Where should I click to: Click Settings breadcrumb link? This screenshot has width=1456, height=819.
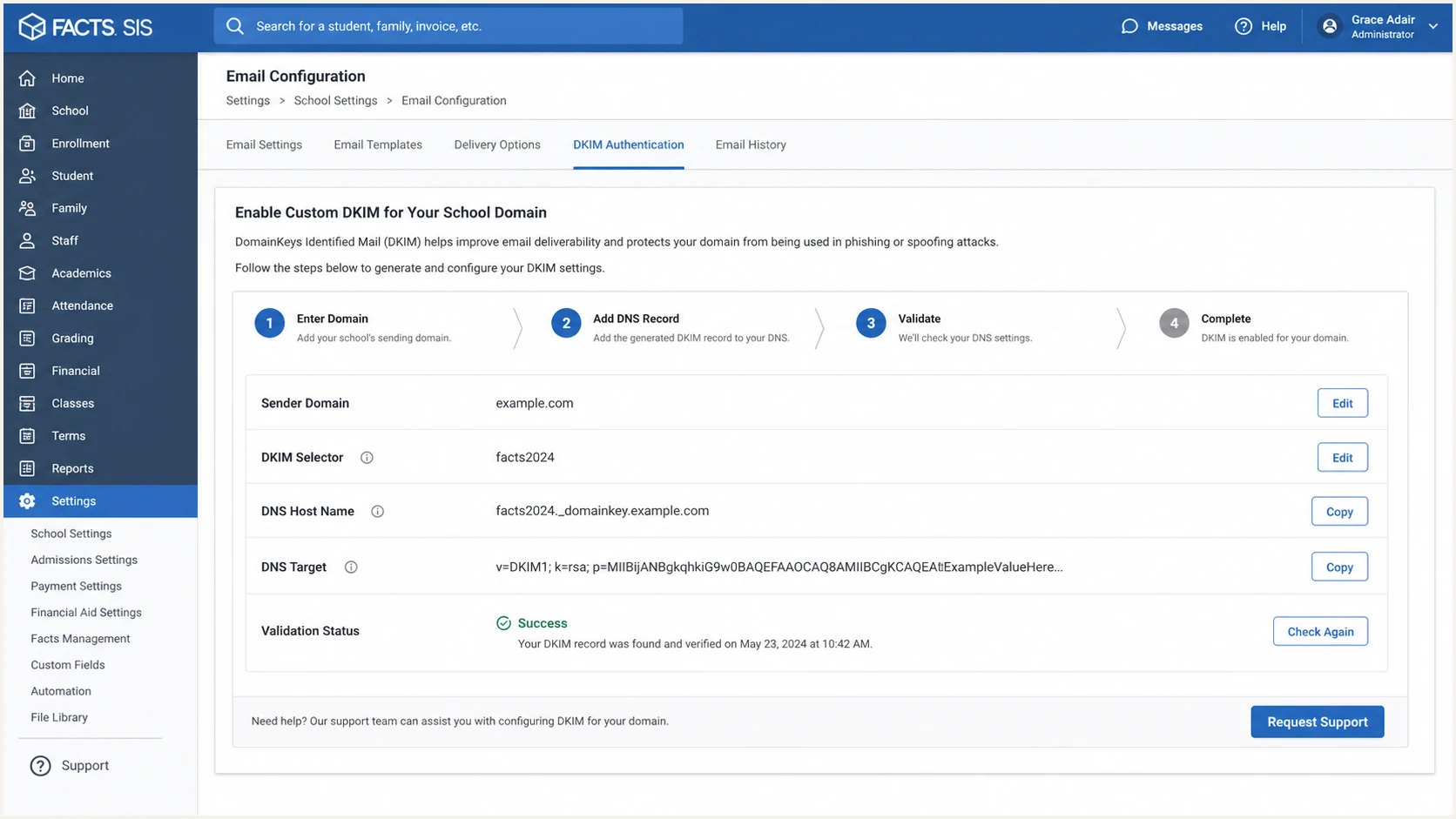[248, 100]
